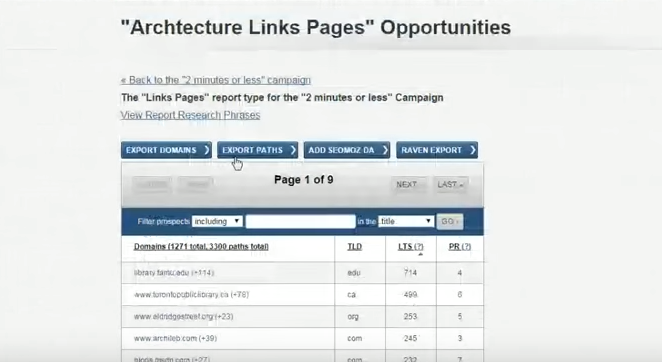Open the 'including' filter dropdown
662x362 pixels.
[217, 221]
